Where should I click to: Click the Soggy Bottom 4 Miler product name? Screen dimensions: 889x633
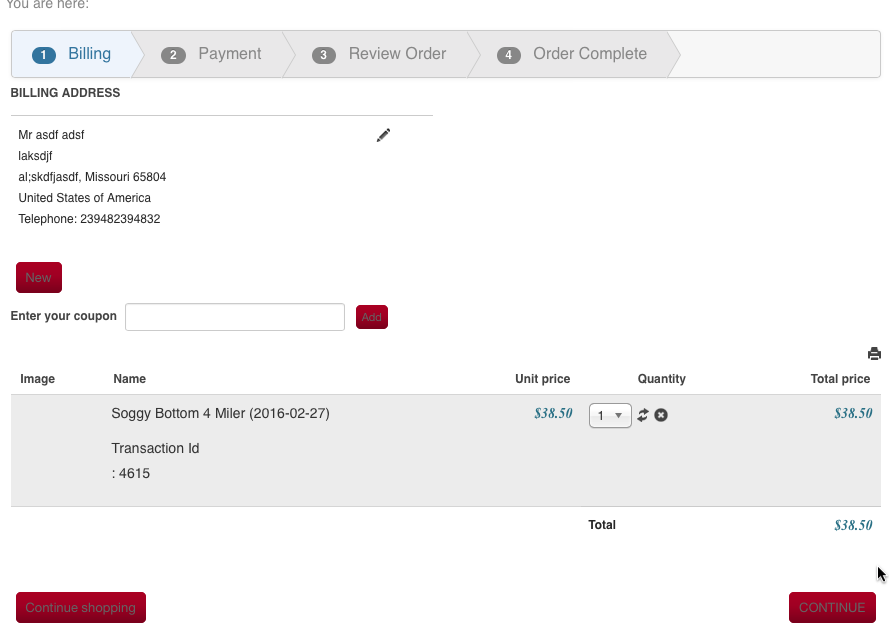(x=220, y=413)
